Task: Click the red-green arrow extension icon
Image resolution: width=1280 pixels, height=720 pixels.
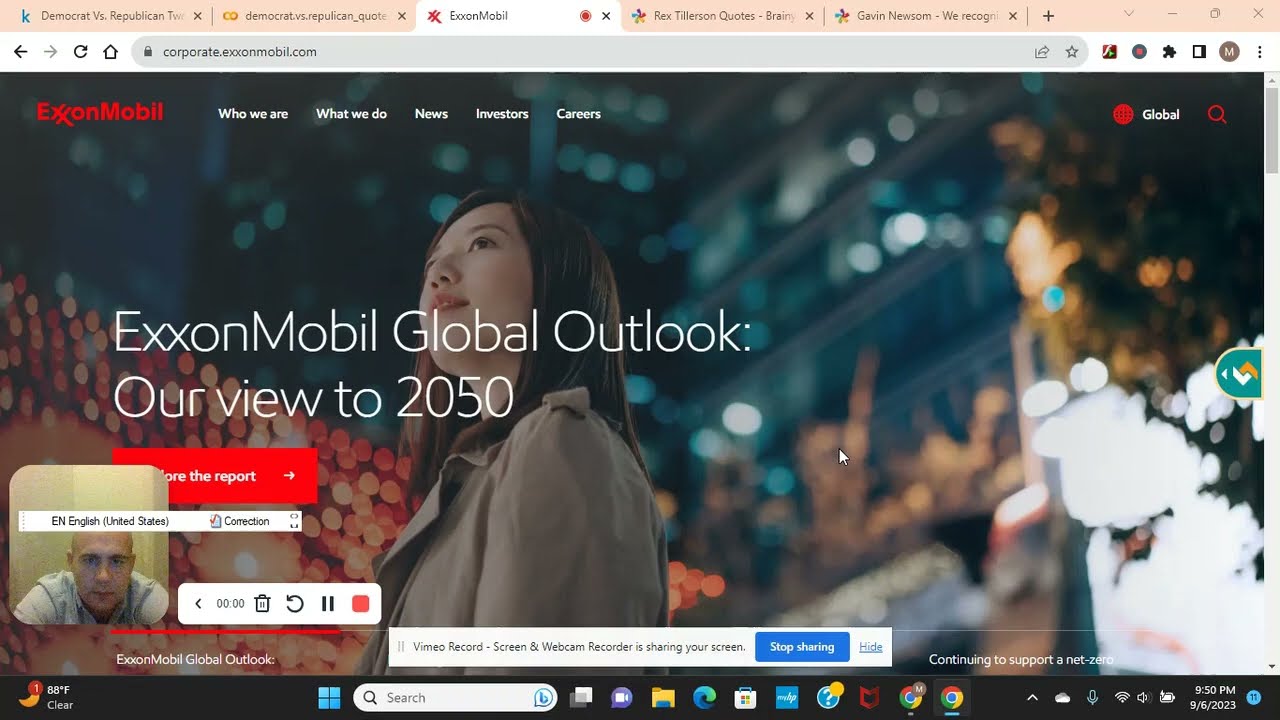Action: coord(1109,52)
